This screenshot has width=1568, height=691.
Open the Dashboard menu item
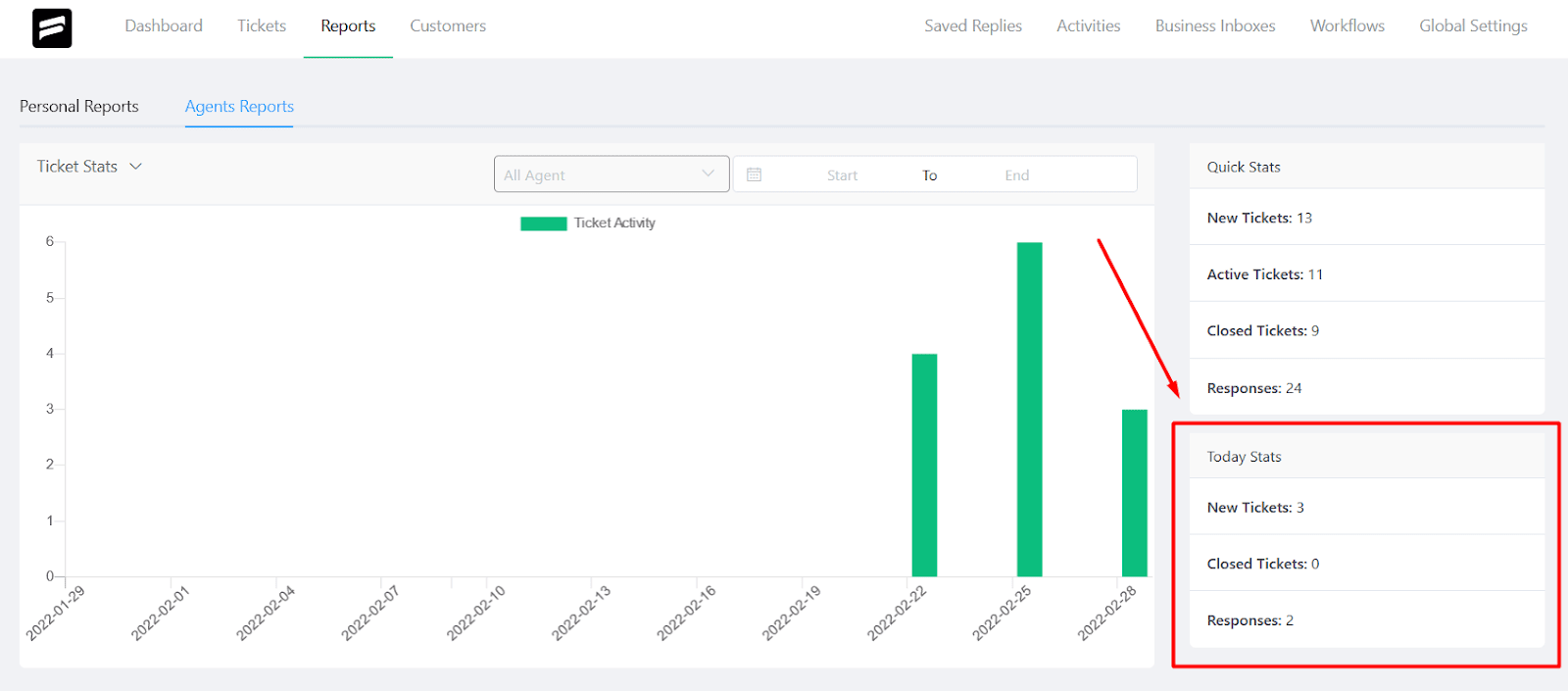pos(164,25)
